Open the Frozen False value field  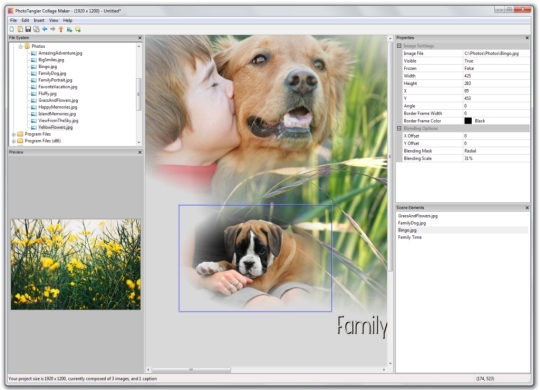click(496, 69)
